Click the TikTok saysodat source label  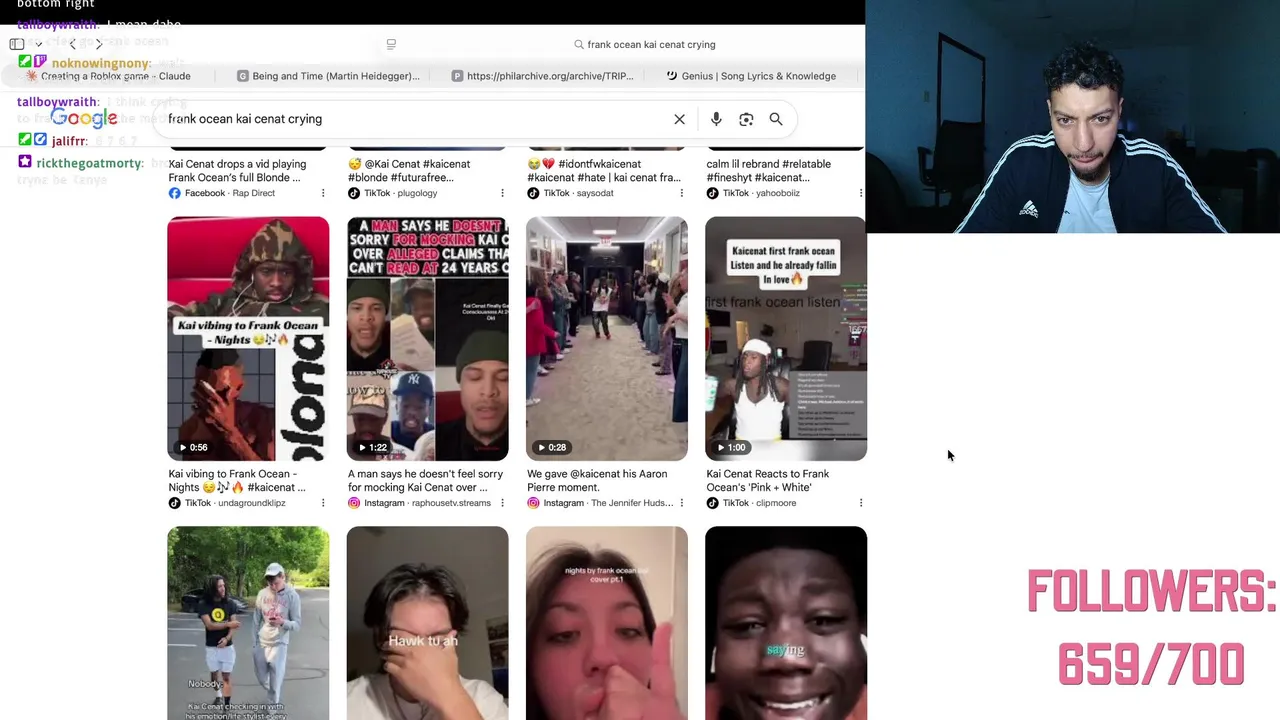(570, 193)
